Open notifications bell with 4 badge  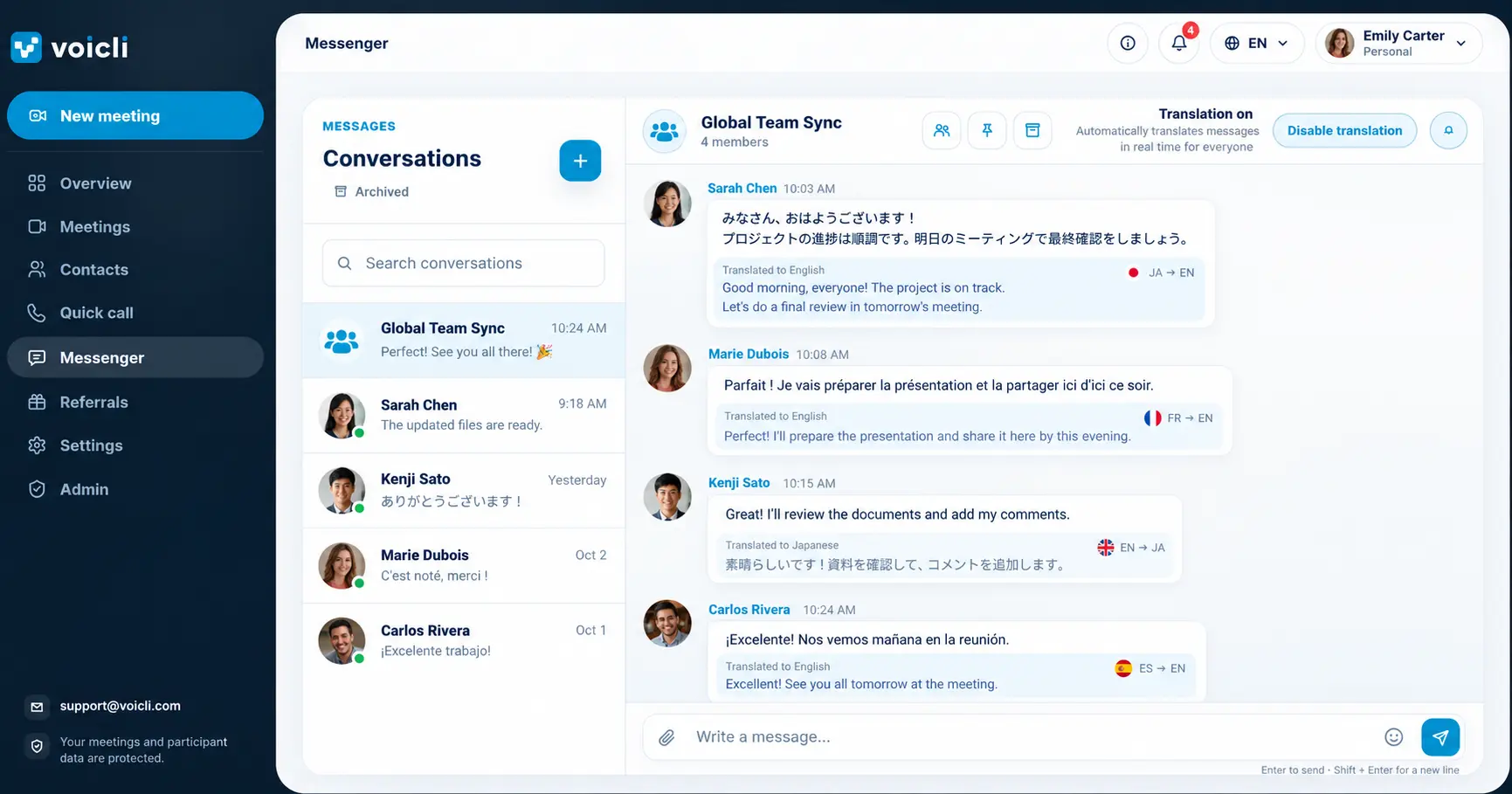pyautogui.click(x=1179, y=43)
